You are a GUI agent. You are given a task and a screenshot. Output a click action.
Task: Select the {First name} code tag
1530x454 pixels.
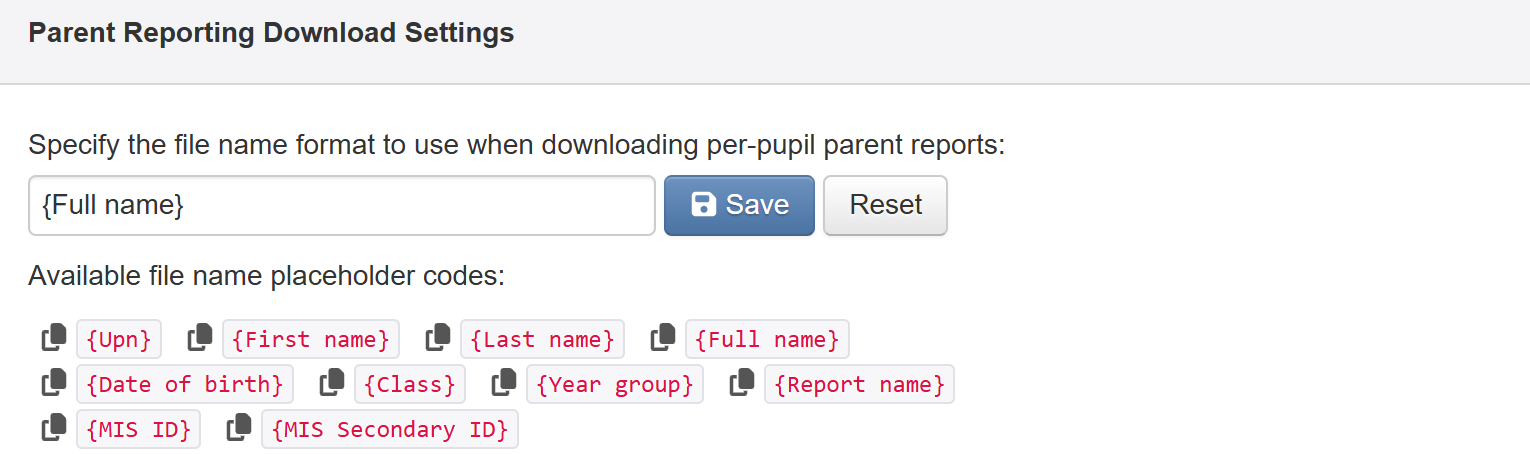(x=311, y=339)
